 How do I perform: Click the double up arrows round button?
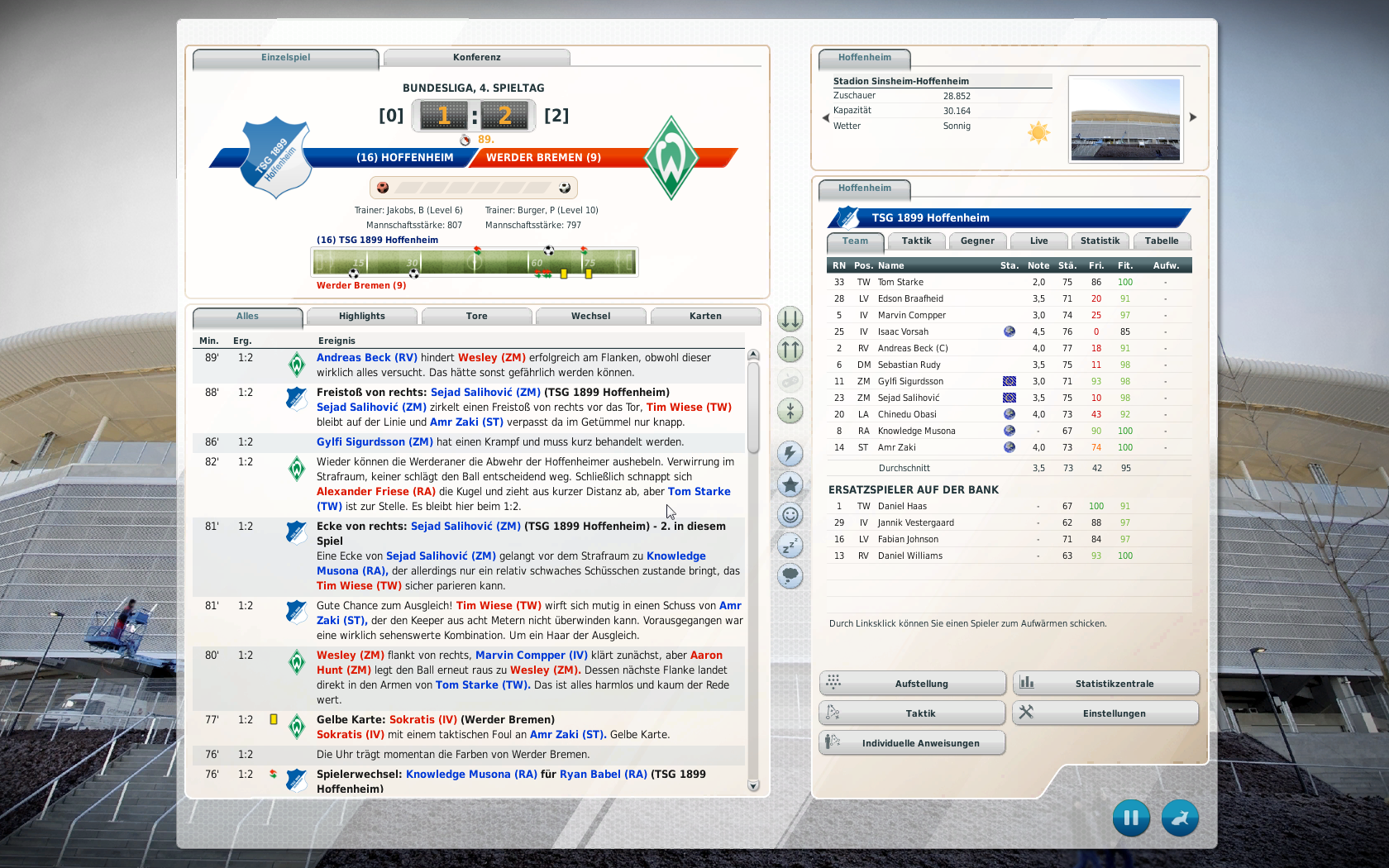pyautogui.click(x=790, y=350)
